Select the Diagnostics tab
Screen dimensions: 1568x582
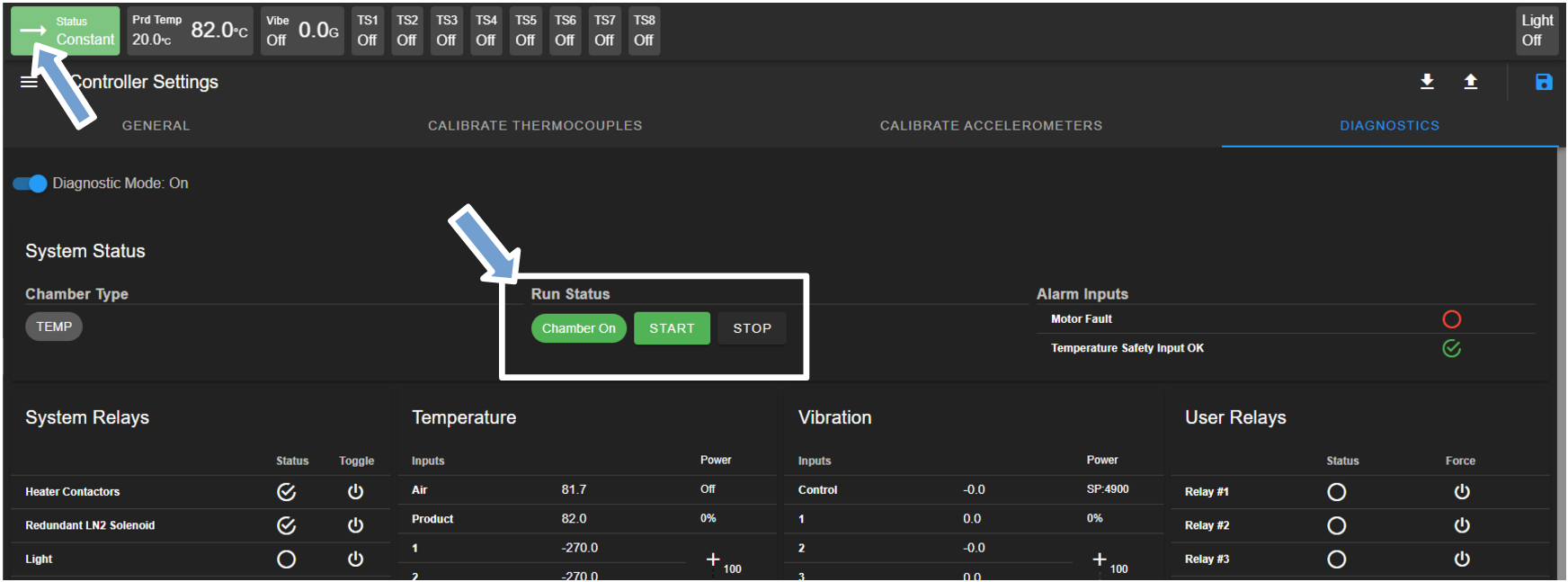[1390, 126]
